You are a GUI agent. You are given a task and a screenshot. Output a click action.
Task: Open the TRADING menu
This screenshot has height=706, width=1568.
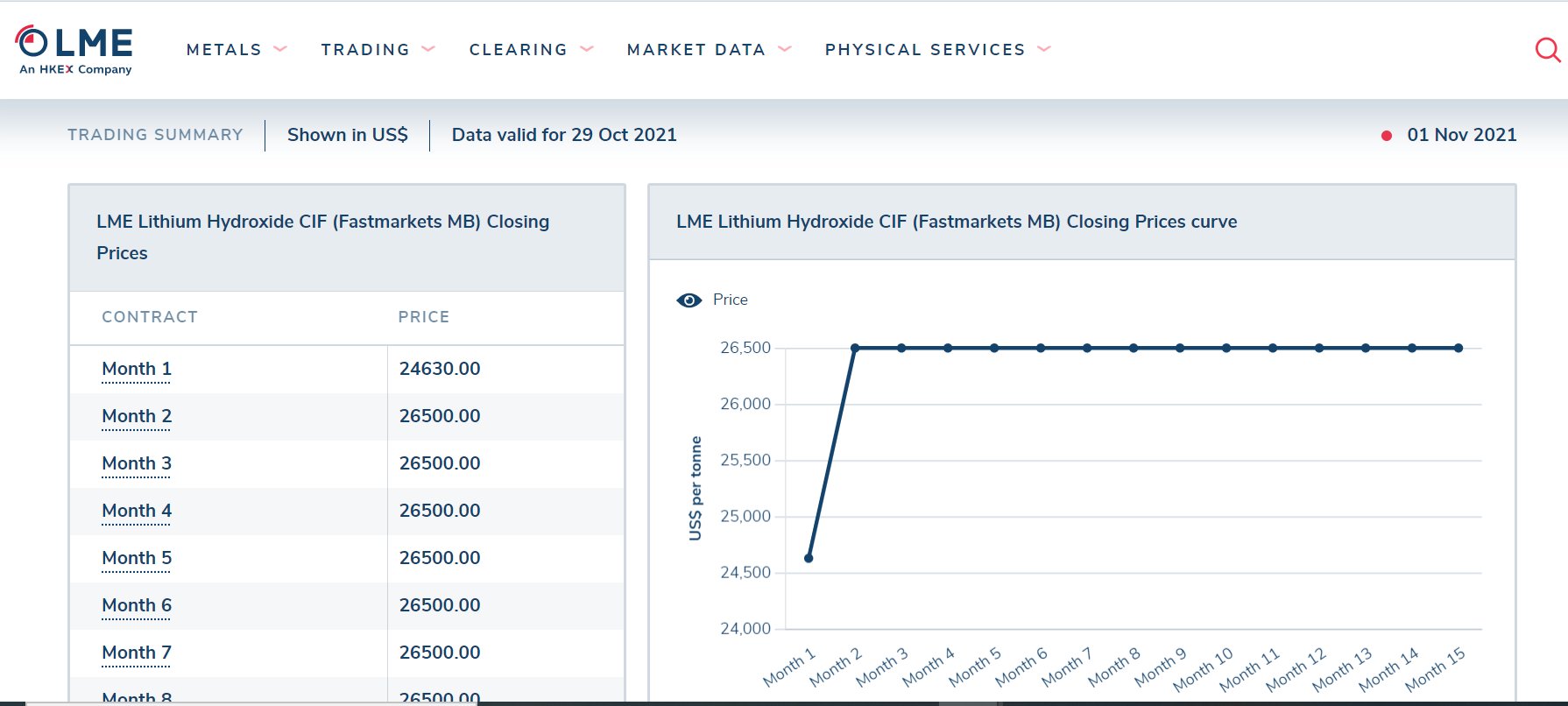point(365,50)
